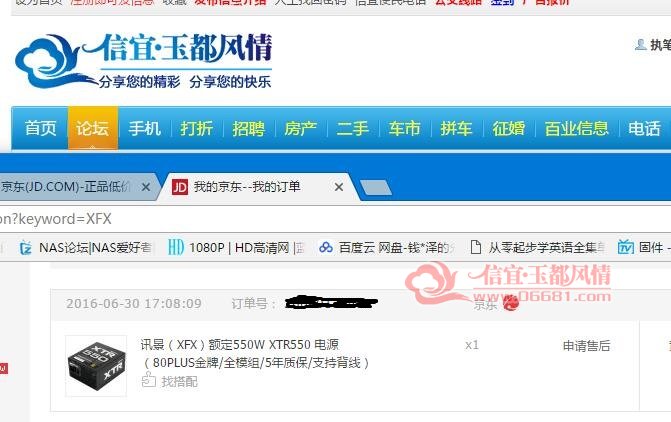The image size is (671, 422).
Task: Click the XTR550 power supply thumbnail
Action: point(96,366)
